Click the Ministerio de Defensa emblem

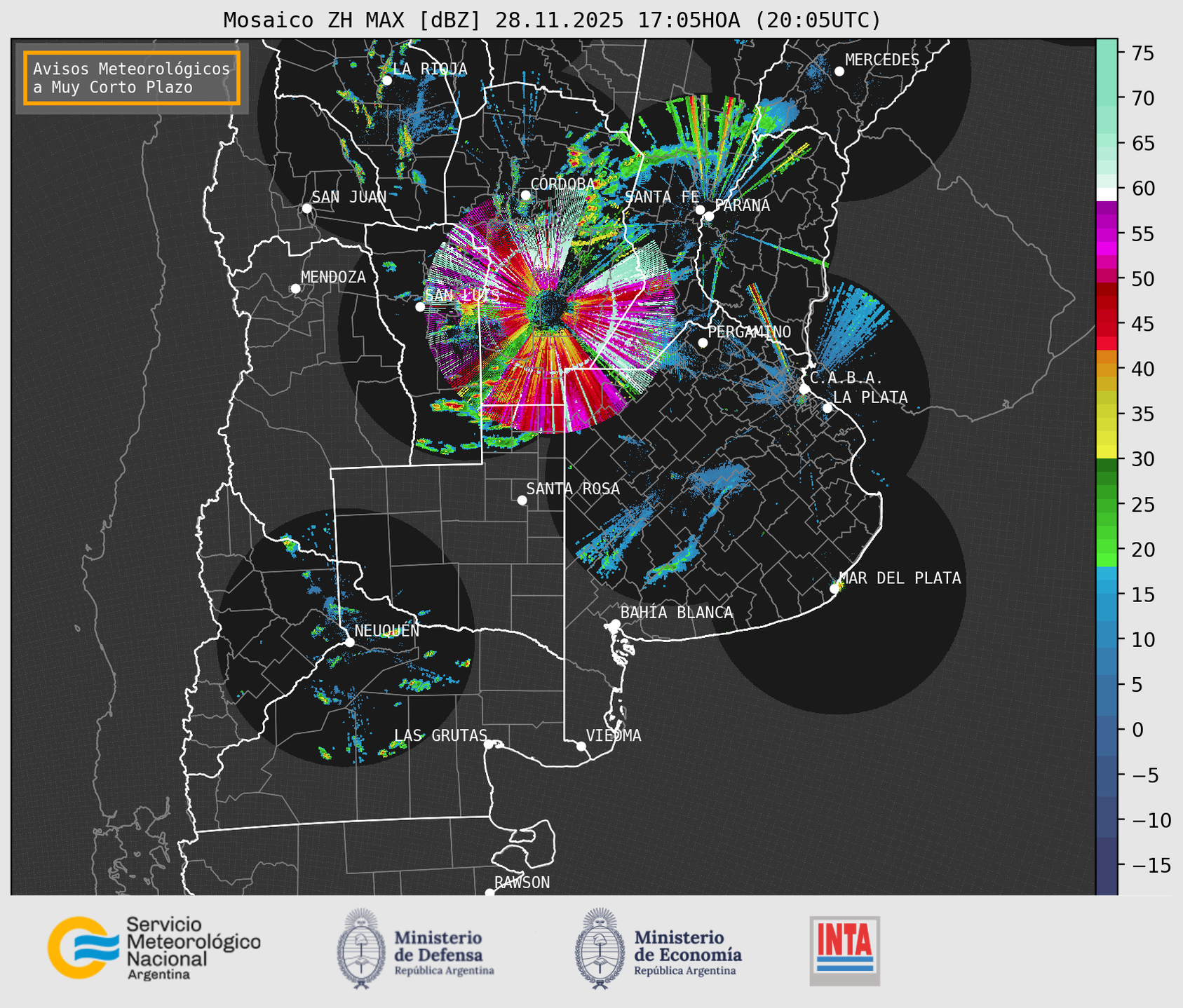click(361, 949)
